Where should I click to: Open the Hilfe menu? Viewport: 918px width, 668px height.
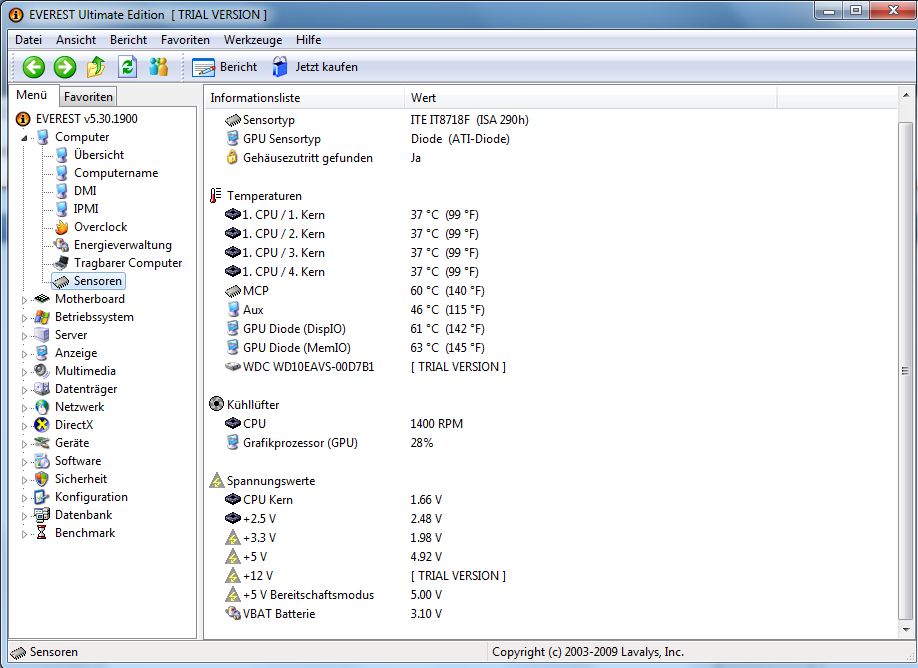click(x=309, y=40)
